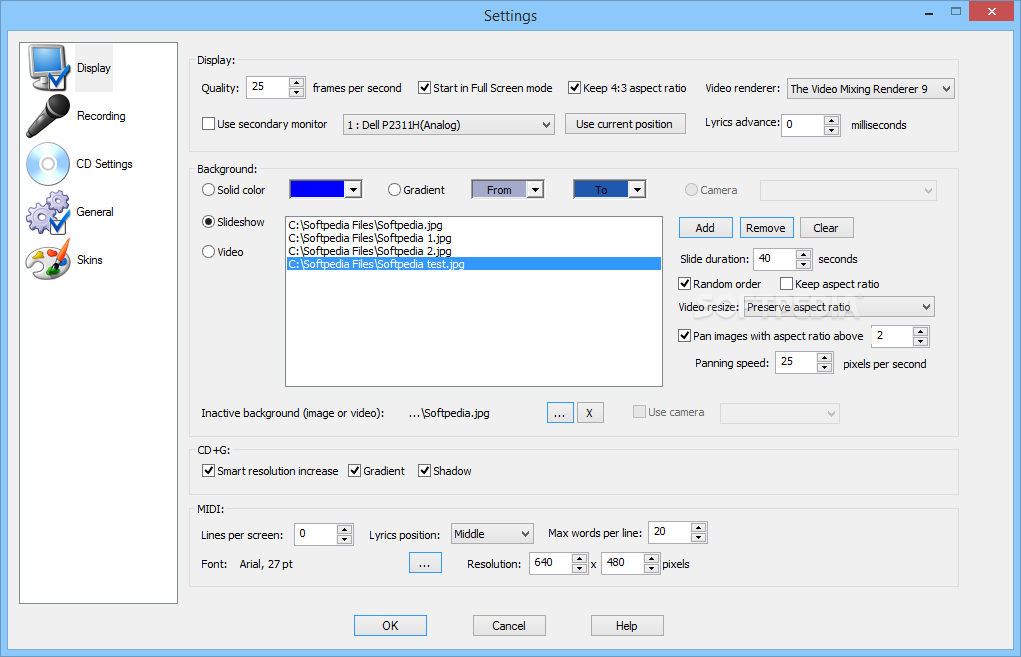The height and width of the screenshot is (657, 1021).
Task: Click the Cancel button
Action: [x=509, y=626]
